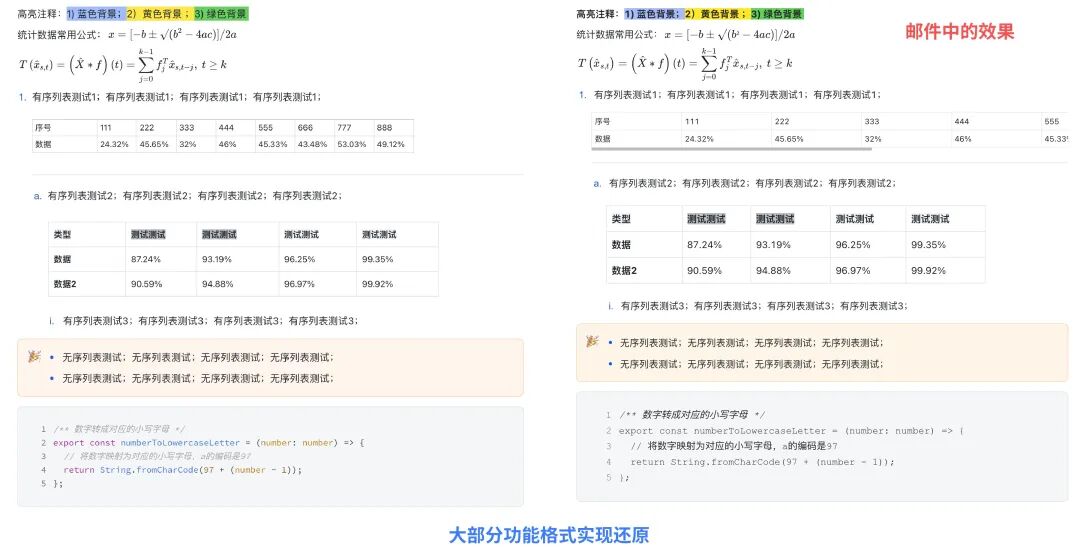
Task: Click comment '数字转成对应的小写字母' in email-version code
Action: coord(692,415)
